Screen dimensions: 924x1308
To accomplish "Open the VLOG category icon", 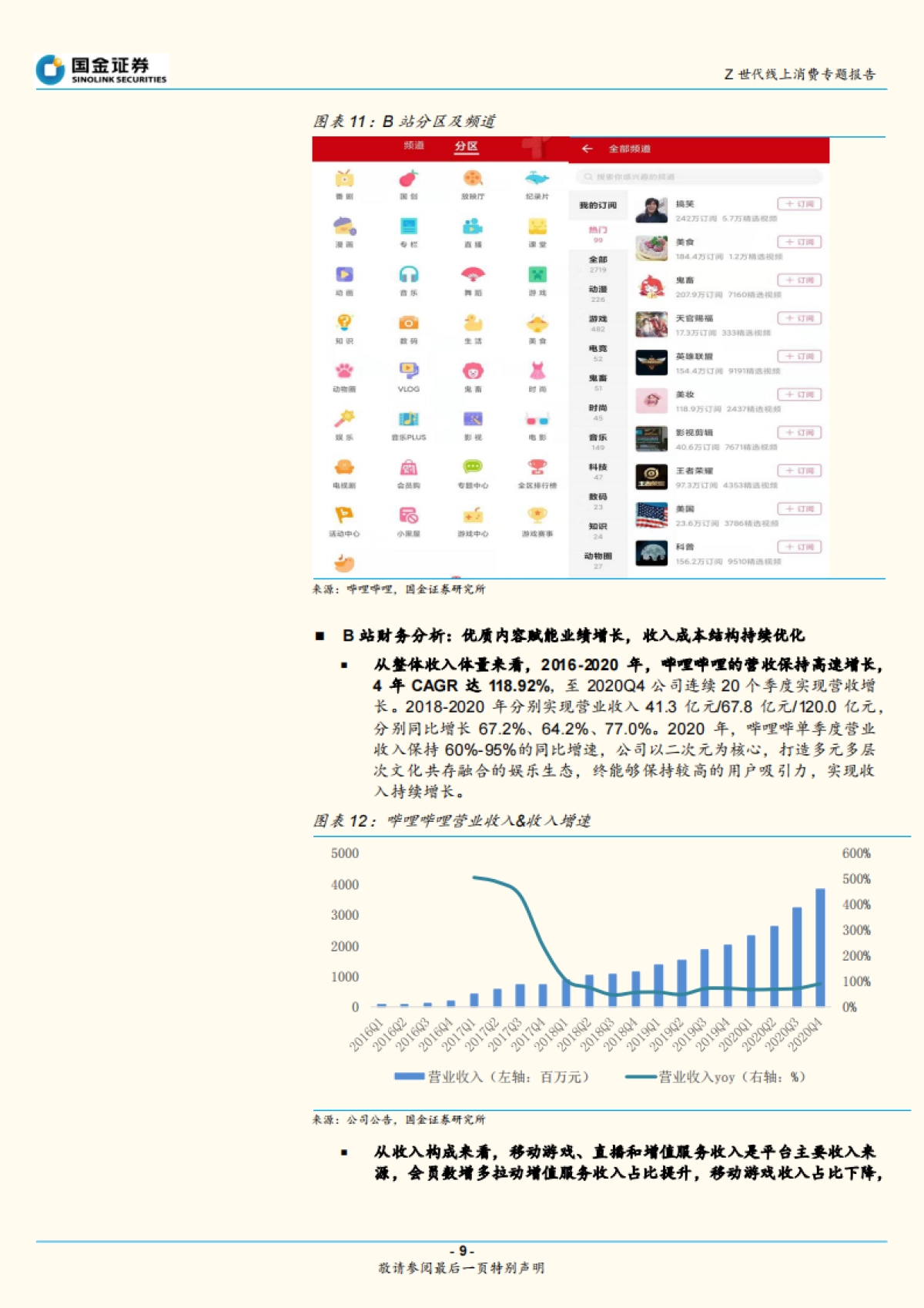I will 408,371.
